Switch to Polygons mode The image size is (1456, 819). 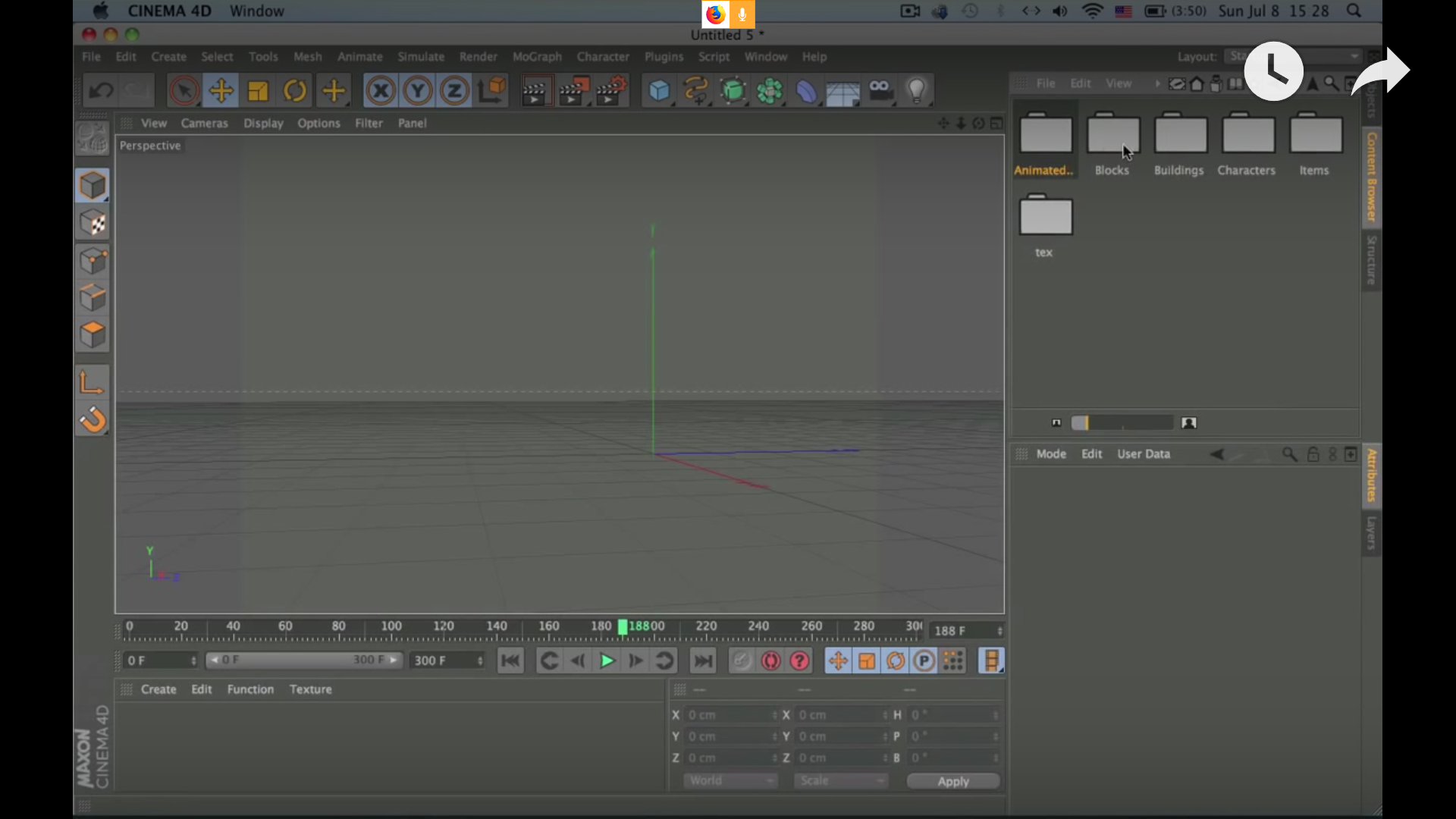tap(93, 335)
